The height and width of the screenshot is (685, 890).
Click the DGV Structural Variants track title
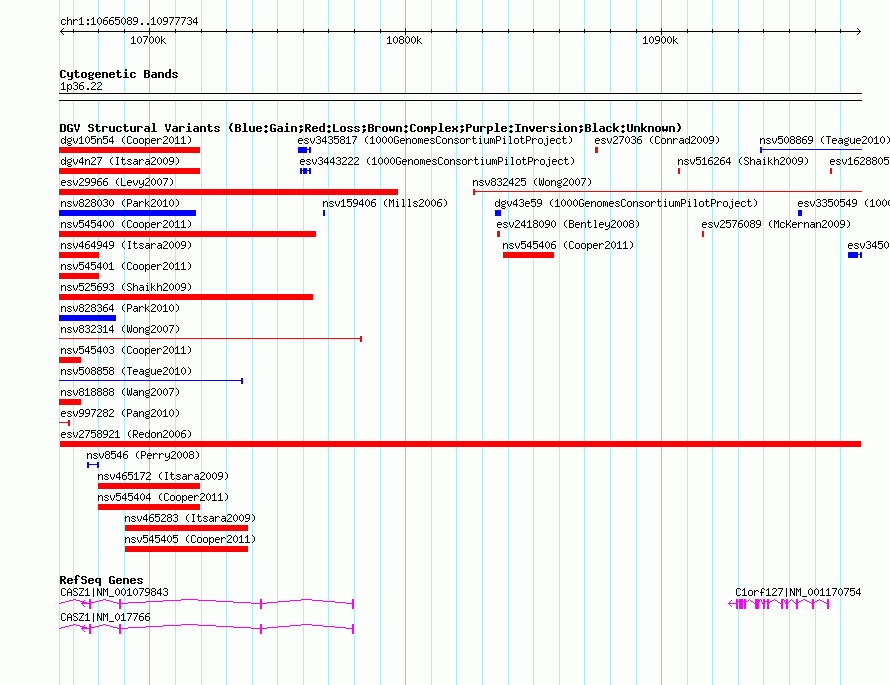coord(371,128)
